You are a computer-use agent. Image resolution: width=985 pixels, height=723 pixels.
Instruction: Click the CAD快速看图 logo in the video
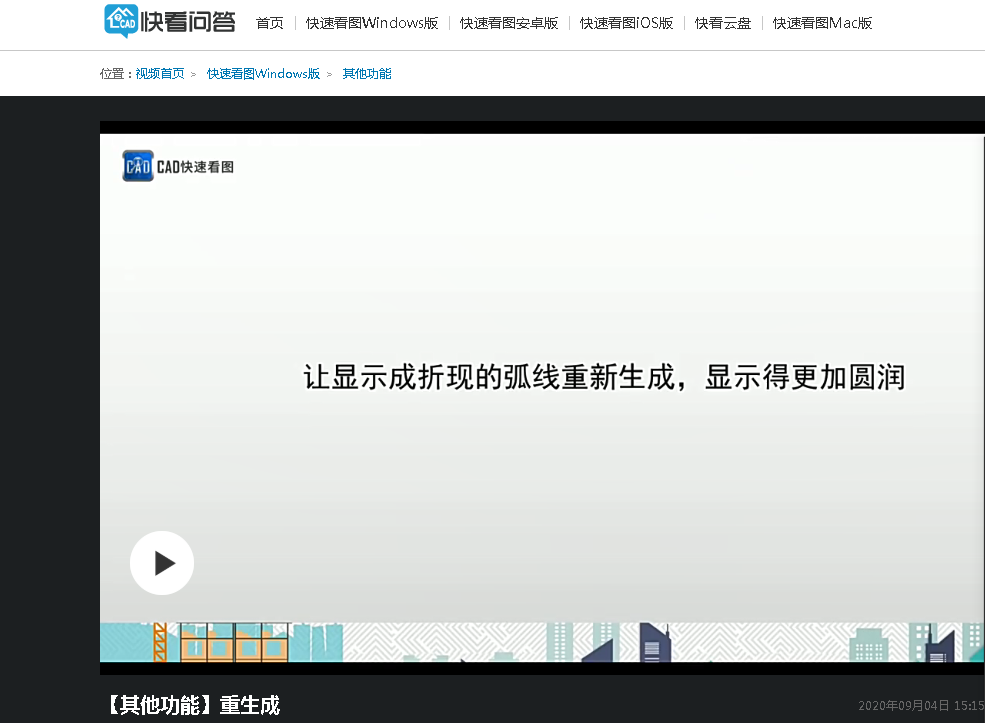pyautogui.click(x=178, y=166)
